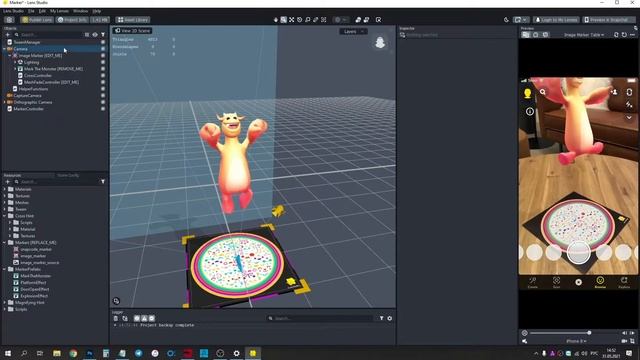
Task: Expand the Magnifying Hint folder
Action: pyautogui.click(x=4, y=302)
